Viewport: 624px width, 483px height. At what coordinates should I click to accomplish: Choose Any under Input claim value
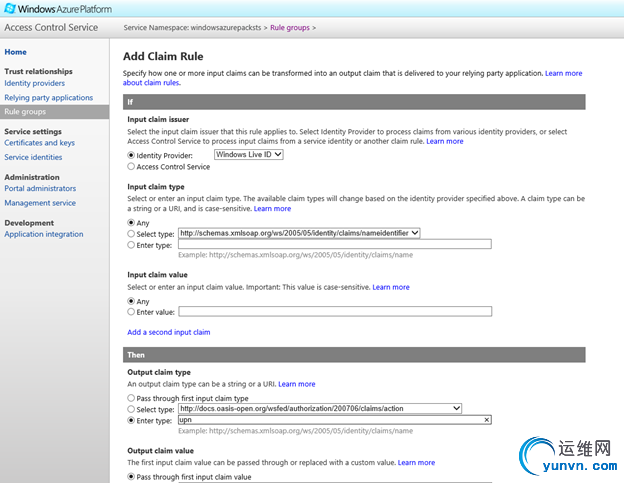coord(131,301)
